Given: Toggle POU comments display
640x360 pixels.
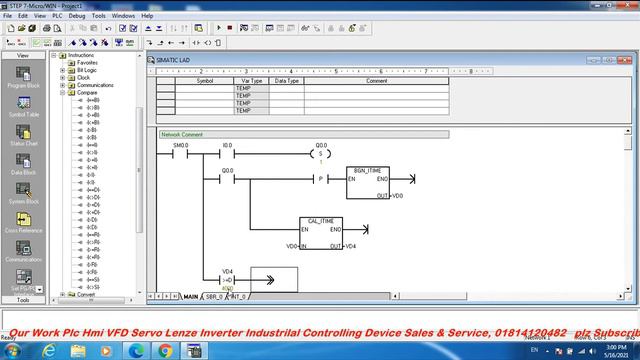Looking at the screenshot, I should point(36,42).
